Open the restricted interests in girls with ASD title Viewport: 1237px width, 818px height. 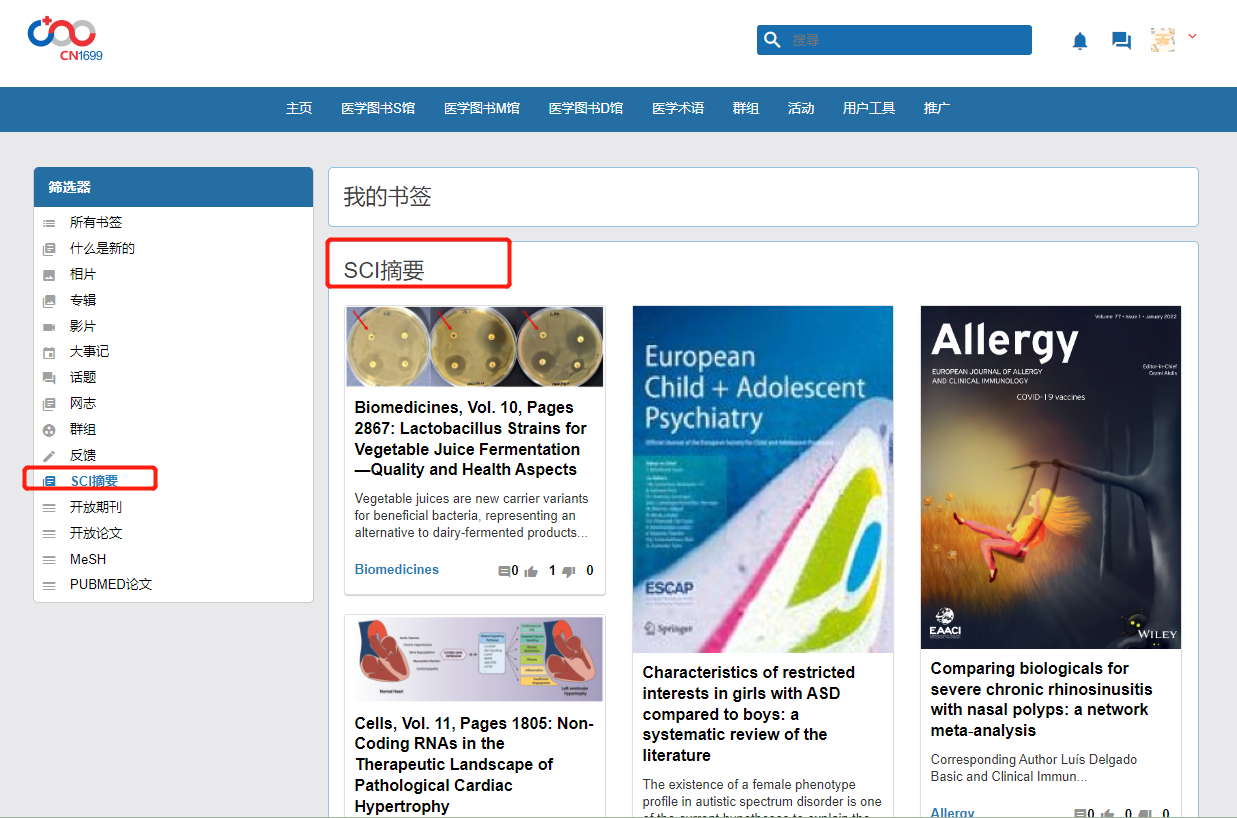click(x=749, y=714)
